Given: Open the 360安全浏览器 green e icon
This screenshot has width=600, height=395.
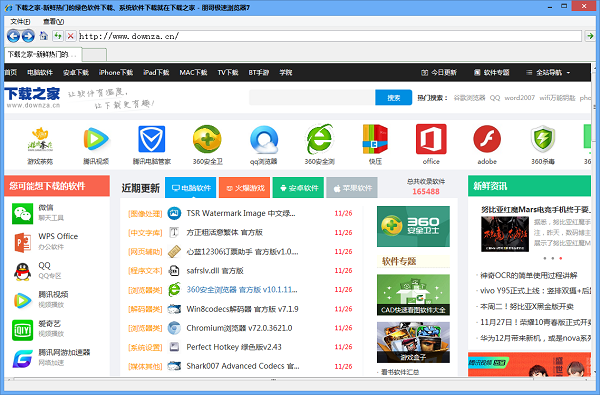Looking at the screenshot, I should 320,139.
